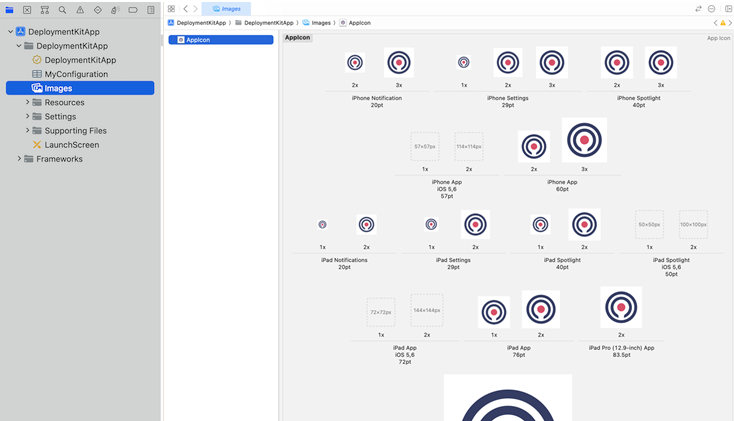Go back with the left chevron
This screenshot has height=421, width=734.
click(x=185, y=9)
